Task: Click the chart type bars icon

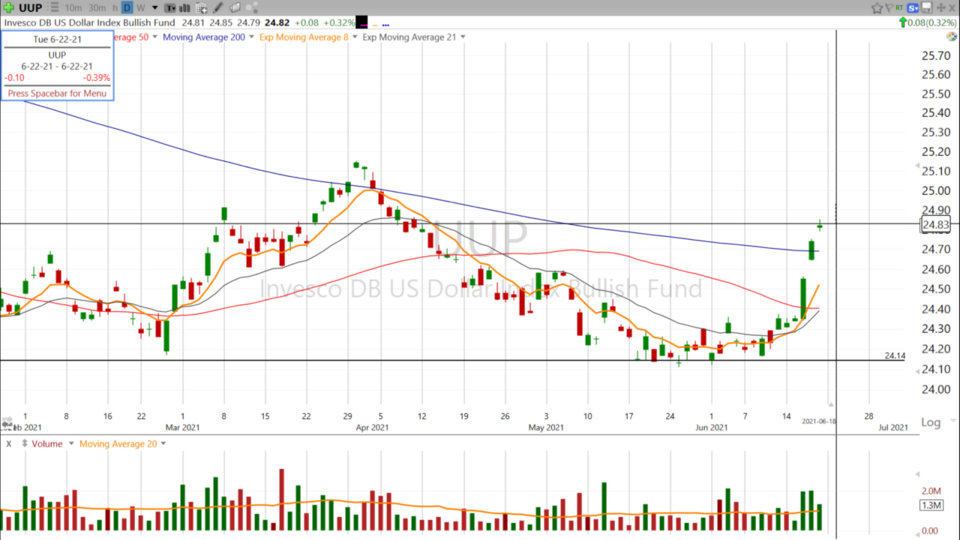Action: 184,8
